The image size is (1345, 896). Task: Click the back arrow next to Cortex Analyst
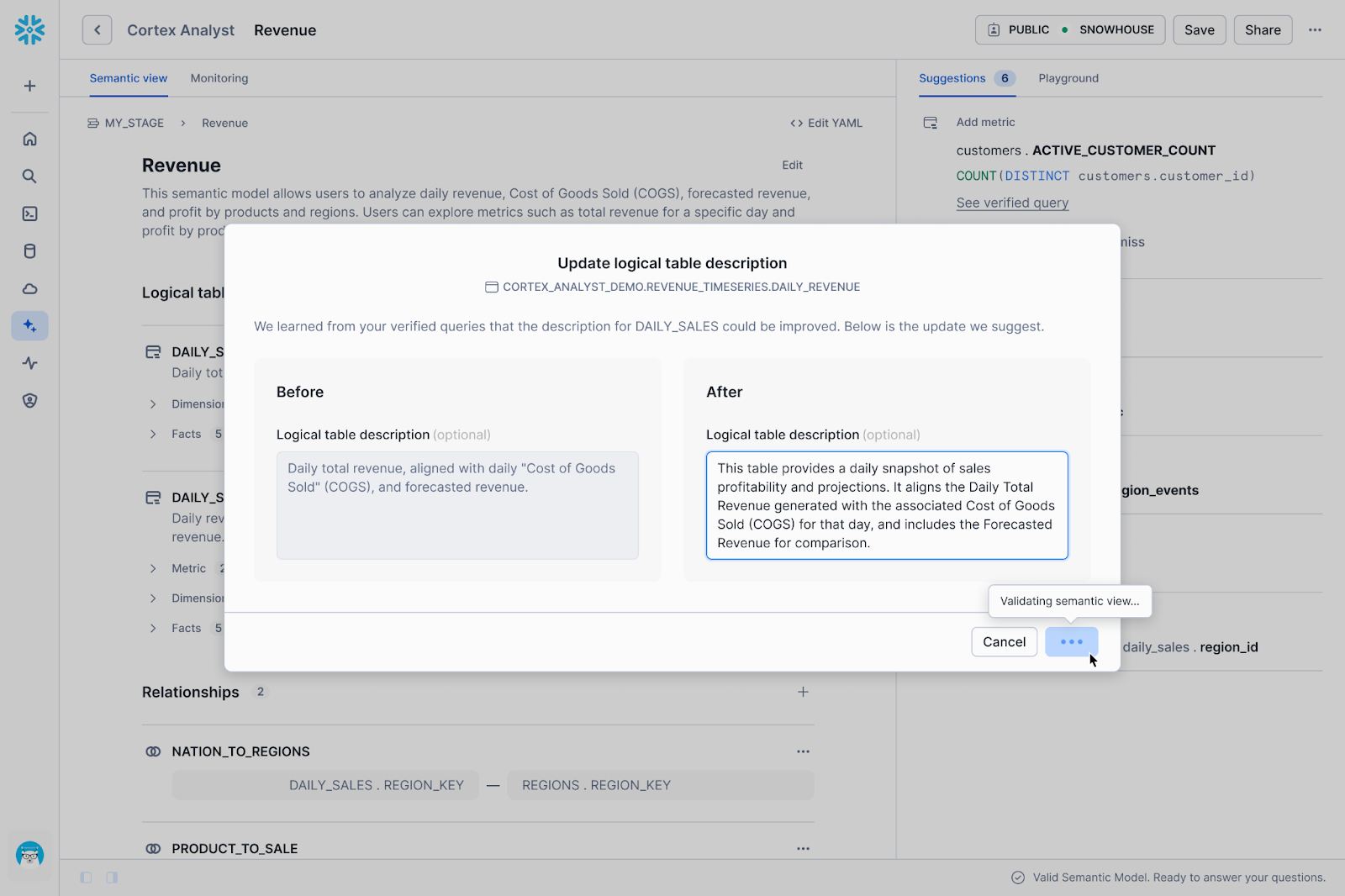click(x=97, y=30)
